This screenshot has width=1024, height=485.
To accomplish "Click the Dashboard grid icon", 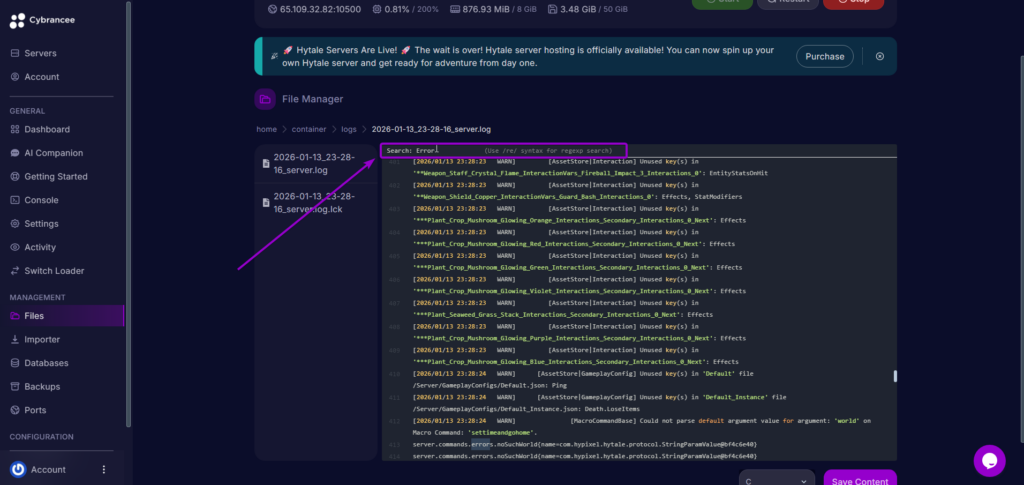I will (15, 129).
